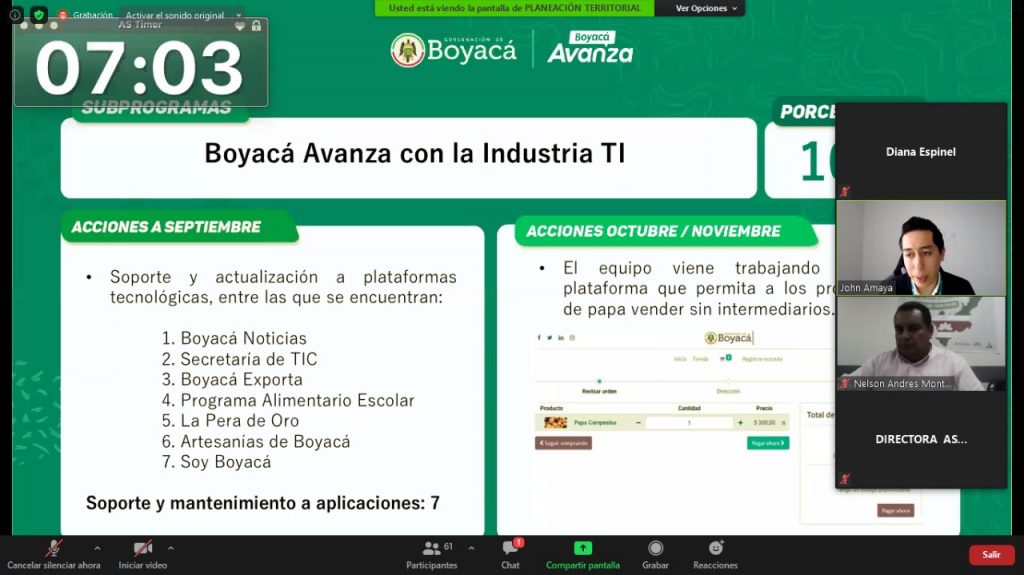Click muted mic icon on Diana Espinel tile
This screenshot has height=575, width=1024.
[845, 191]
